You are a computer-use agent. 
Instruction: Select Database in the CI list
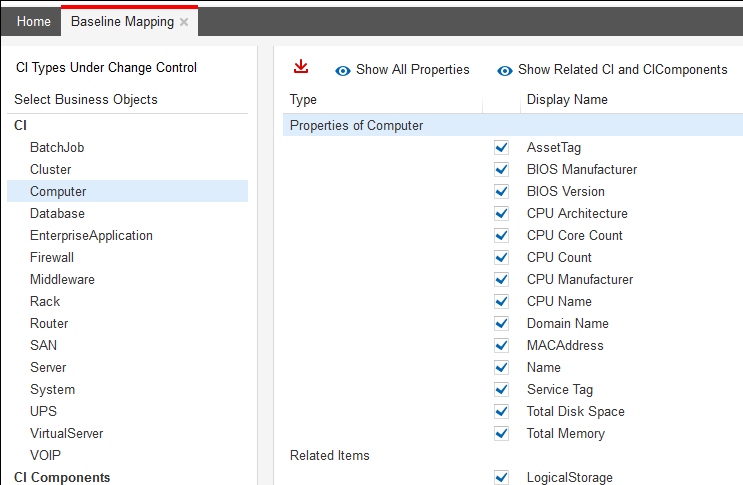point(57,214)
